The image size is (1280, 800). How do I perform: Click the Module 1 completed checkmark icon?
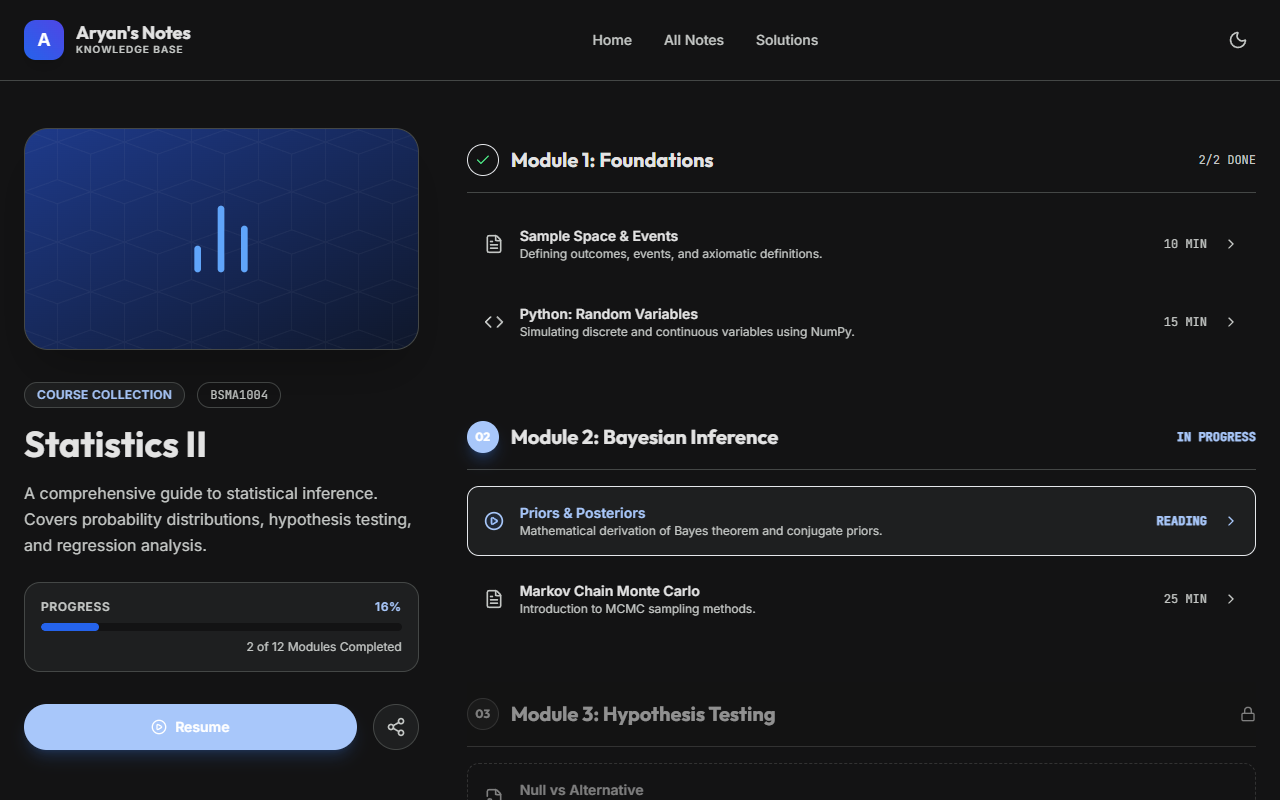click(x=483, y=160)
